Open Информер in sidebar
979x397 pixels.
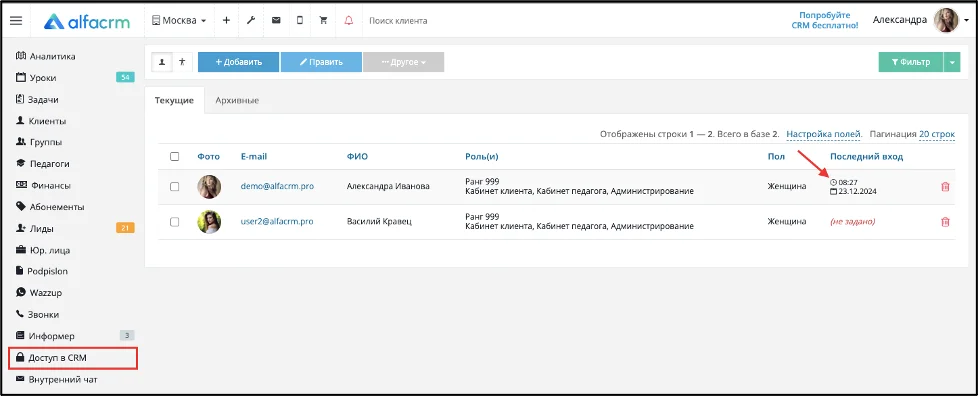point(44,336)
